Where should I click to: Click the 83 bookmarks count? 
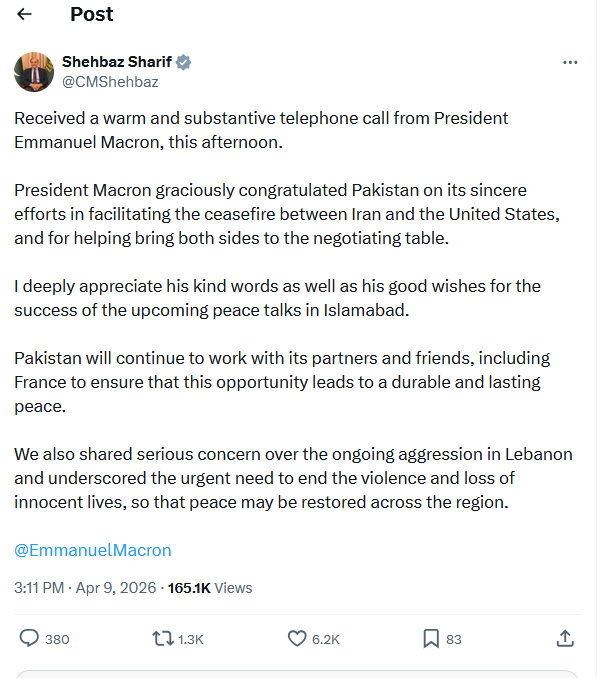[453, 639]
